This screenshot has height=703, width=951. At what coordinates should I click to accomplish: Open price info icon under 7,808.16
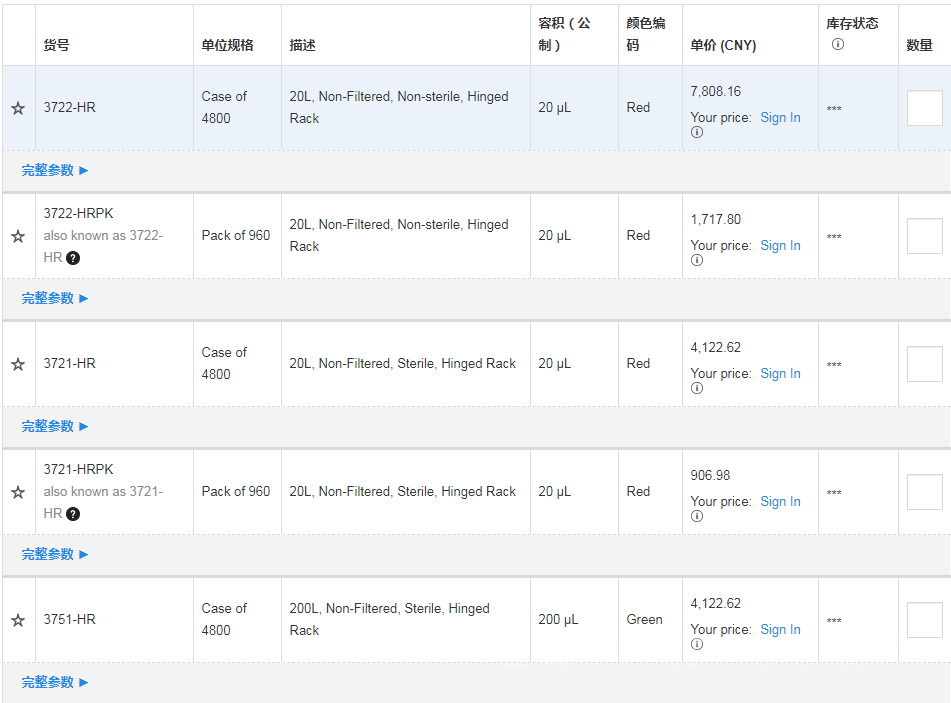697,132
